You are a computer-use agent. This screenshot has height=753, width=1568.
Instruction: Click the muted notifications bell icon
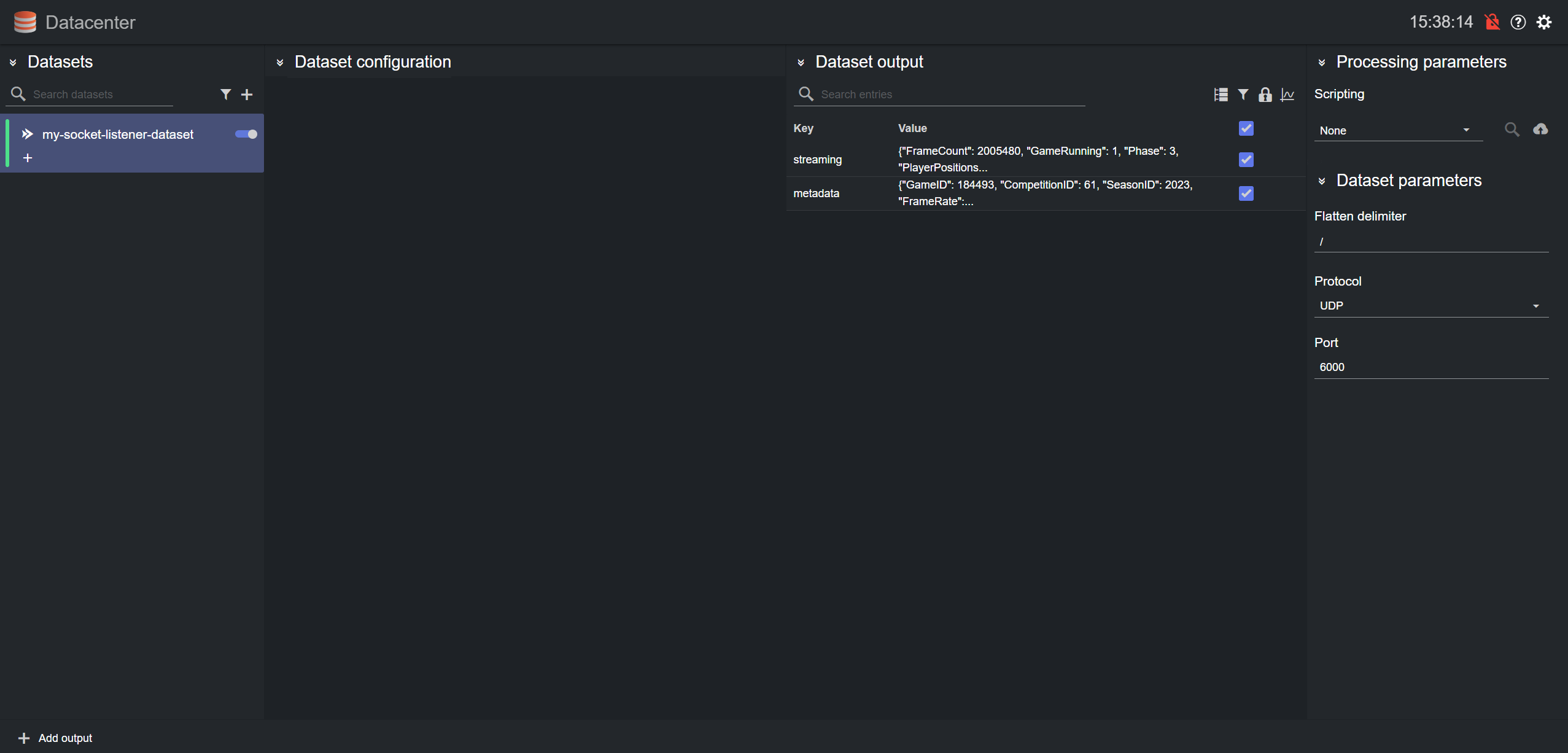tap(1492, 22)
